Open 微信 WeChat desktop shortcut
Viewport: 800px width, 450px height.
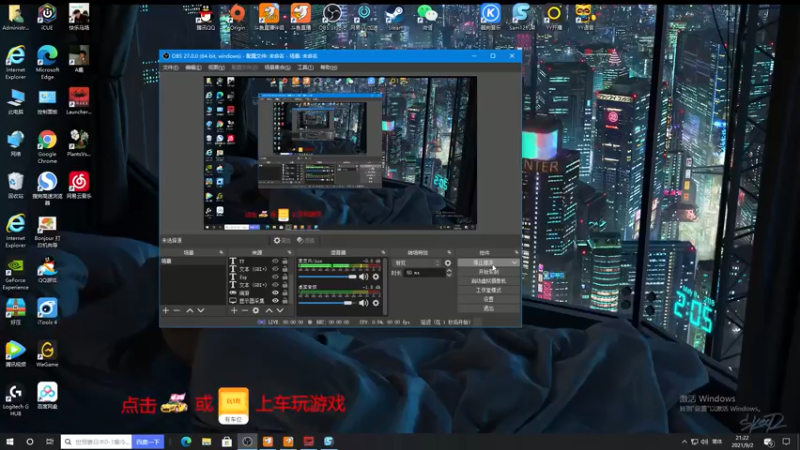tap(427, 17)
